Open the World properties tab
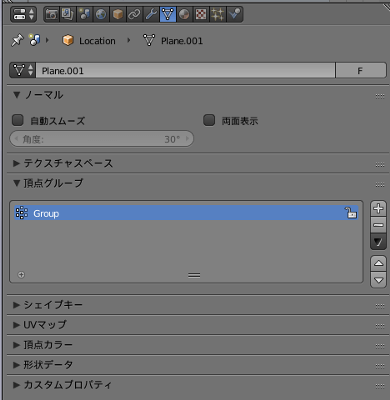The width and height of the screenshot is (390, 400). [x=101, y=14]
